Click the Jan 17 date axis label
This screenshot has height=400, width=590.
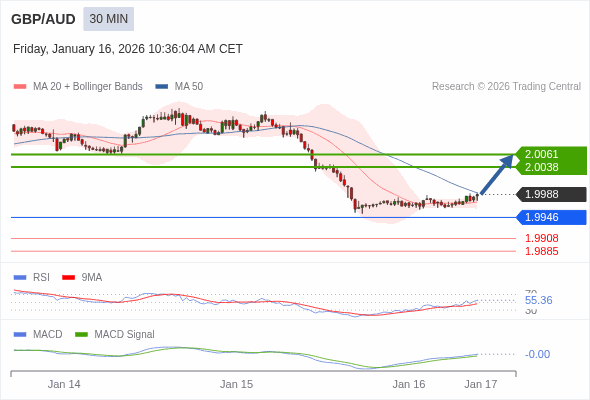pyautogui.click(x=481, y=384)
